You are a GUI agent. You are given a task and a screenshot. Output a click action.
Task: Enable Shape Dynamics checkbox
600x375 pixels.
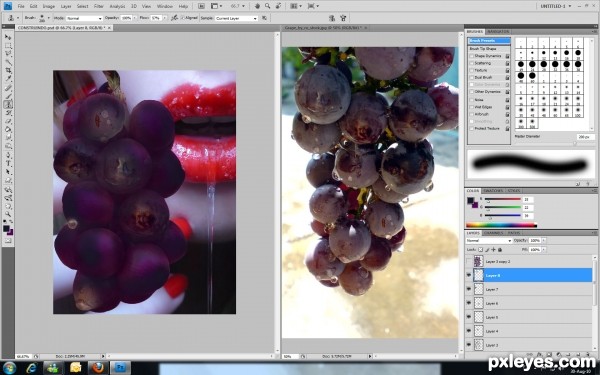[472, 56]
